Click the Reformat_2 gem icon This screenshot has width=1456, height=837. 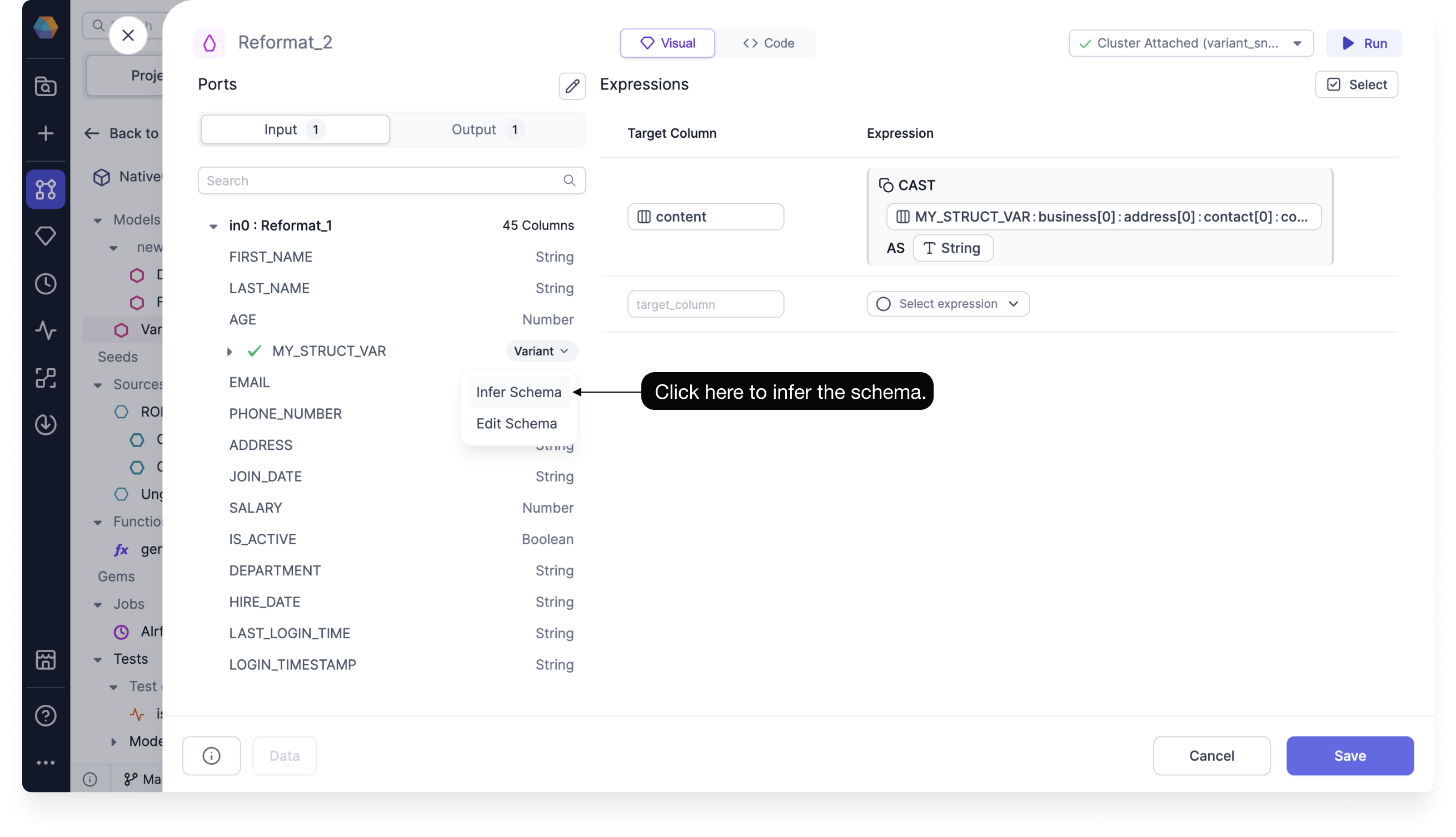tap(210, 43)
